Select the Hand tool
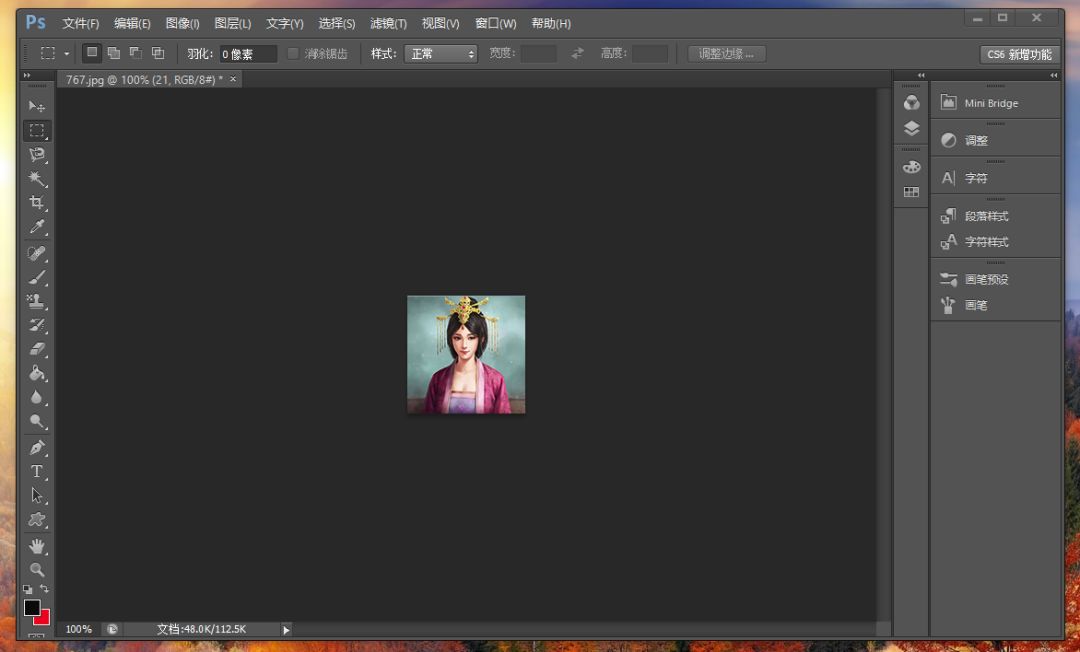The width and height of the screenshot is (1080, 652). pos(37,546)
